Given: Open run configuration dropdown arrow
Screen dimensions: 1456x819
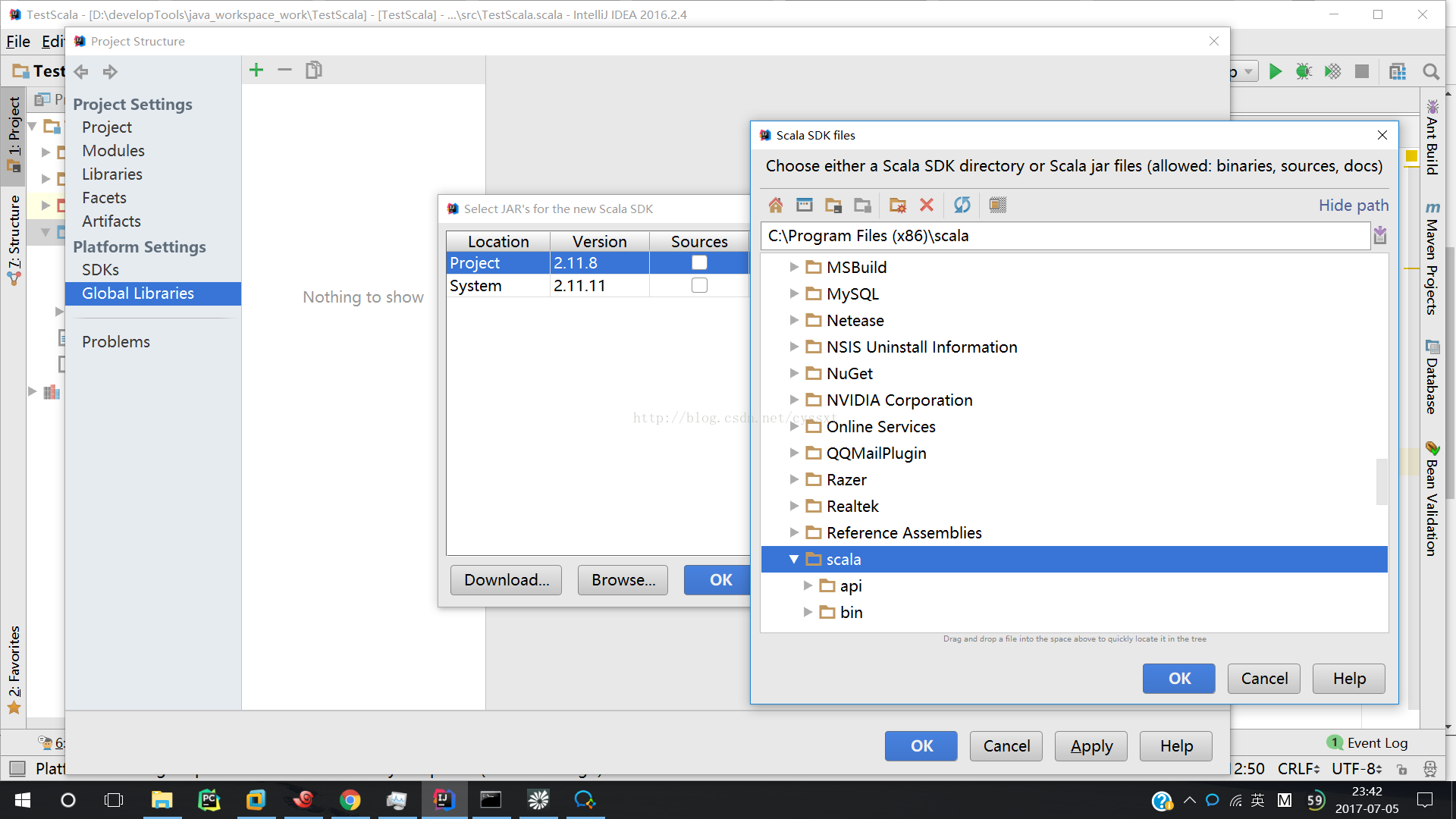Looking at the screenshot, I should pyautogui.click(x=1248, y=71).
